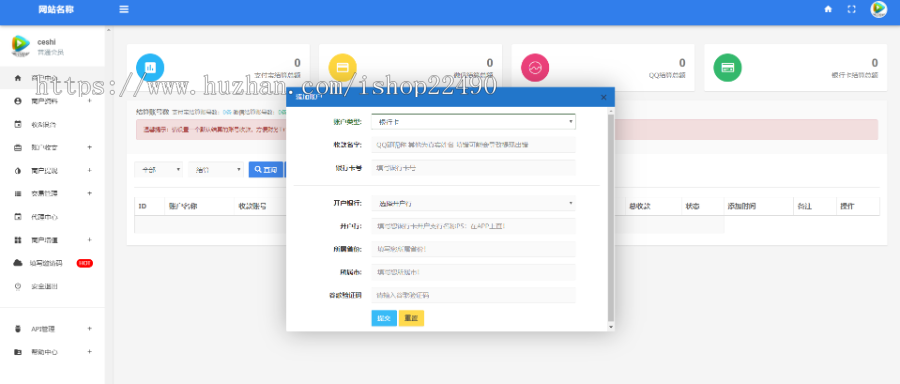Click the QQ结算总额 card label
The image size is (900, 384).
pos(668,75)
